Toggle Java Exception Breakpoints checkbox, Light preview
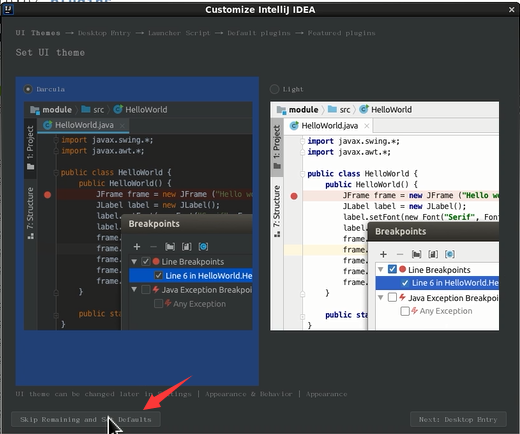The width and height of the screenshot is (520, 434). pyautogui.click(x=392, y=297)
